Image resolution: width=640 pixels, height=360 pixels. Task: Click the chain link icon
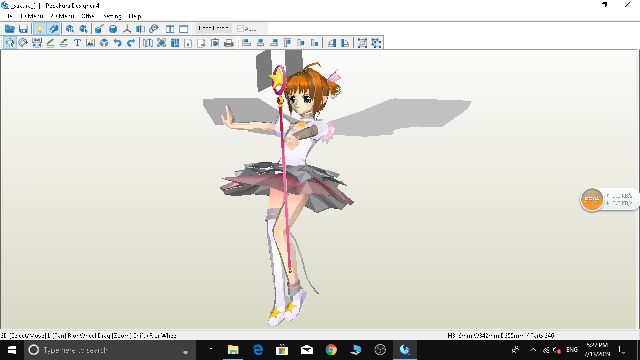154,29
